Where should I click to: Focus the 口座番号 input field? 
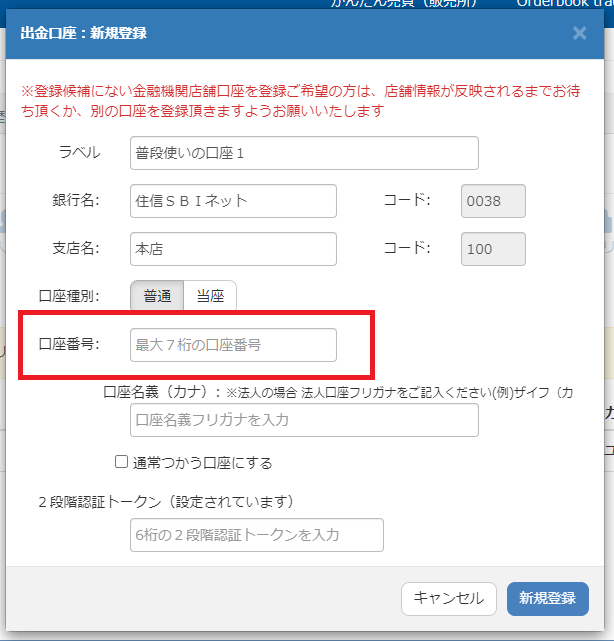[x=233, y=345]
